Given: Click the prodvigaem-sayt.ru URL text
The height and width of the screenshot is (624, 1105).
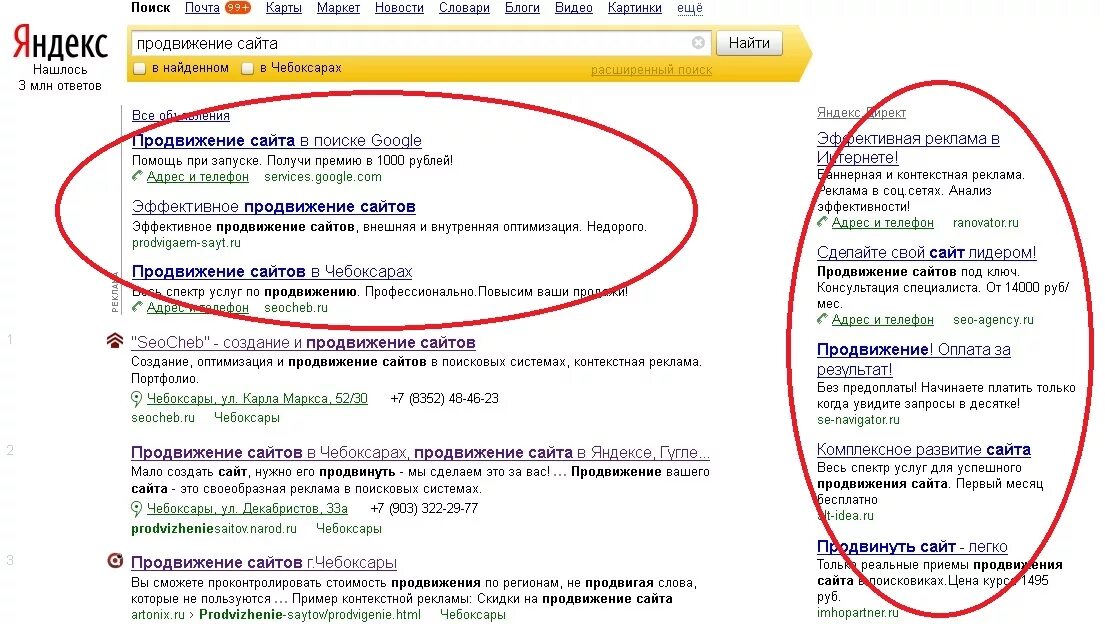Looking at the screenshot, I should pos(186,243).
